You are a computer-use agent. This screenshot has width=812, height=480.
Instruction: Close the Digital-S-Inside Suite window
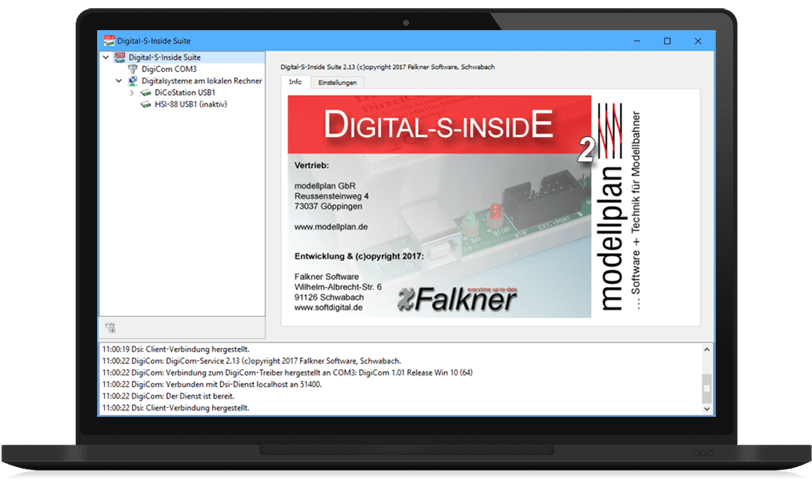click(698, 41)
